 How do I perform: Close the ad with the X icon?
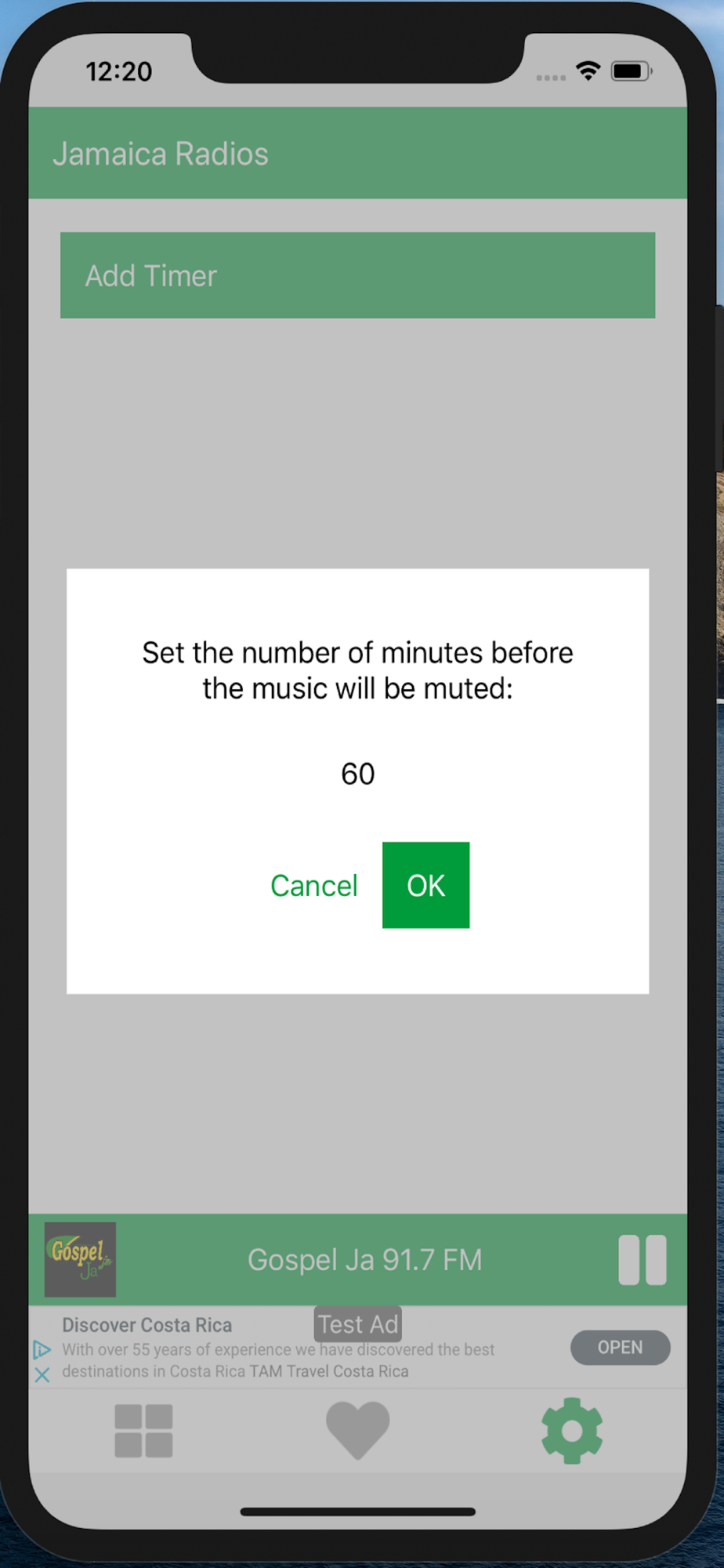(x=42, y=1374)
